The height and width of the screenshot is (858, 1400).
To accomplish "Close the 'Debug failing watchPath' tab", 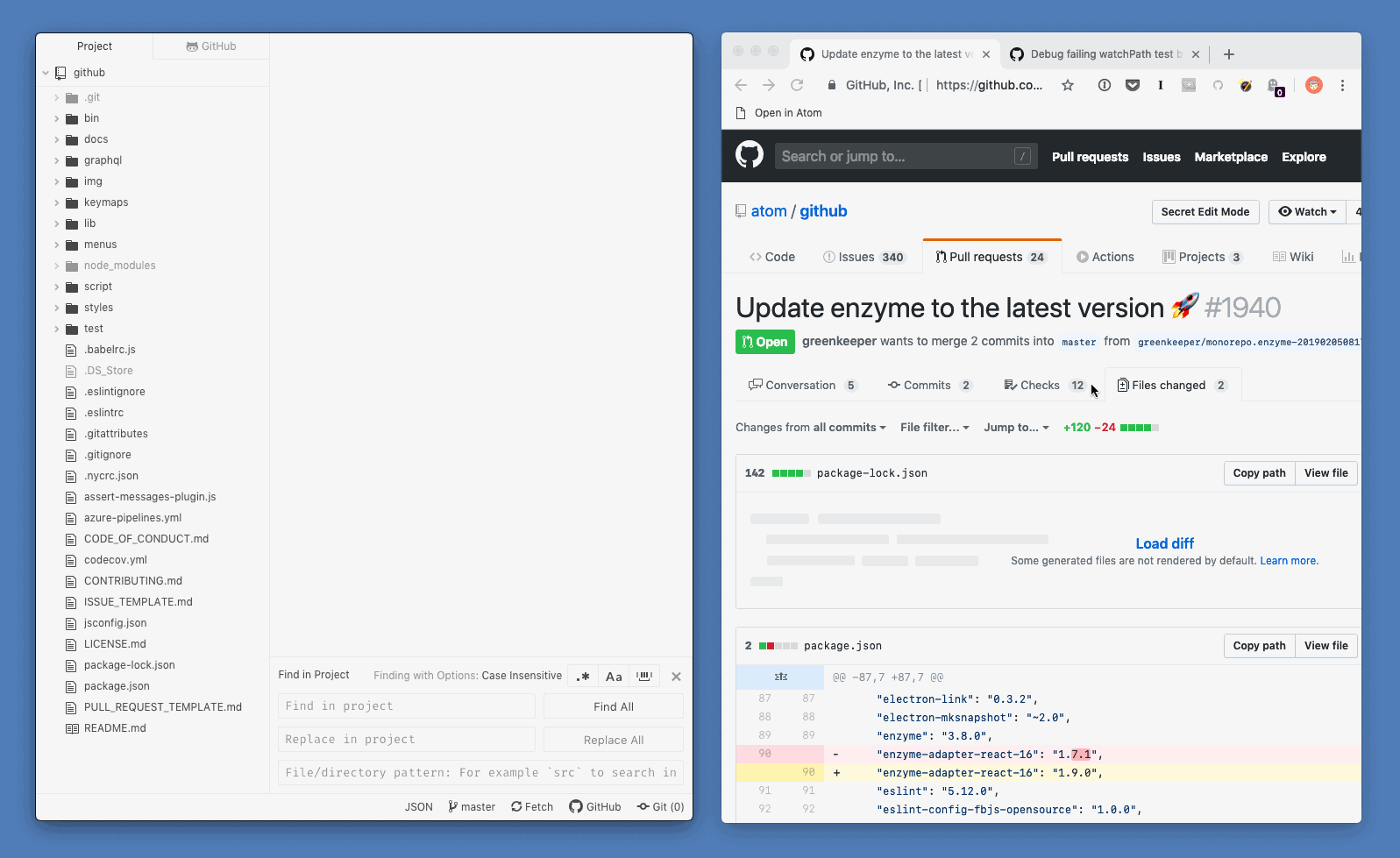I will pyautogui.click(x=1196, y=54).
